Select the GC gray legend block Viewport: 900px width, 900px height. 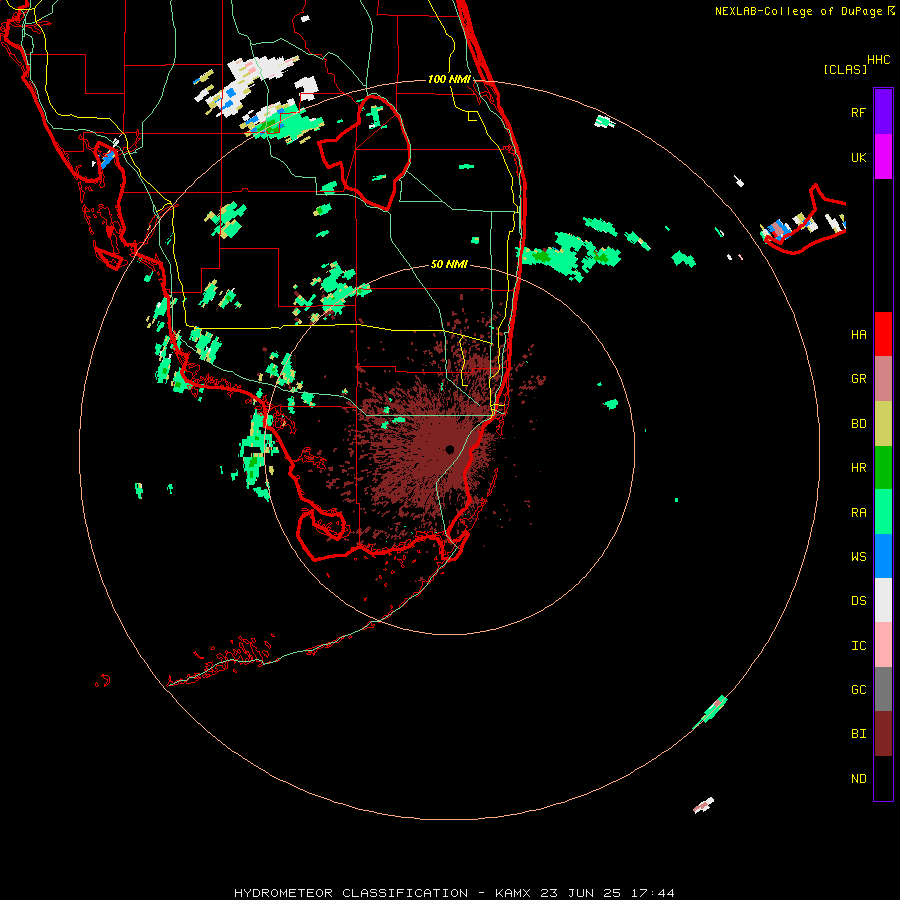point(883,689)
